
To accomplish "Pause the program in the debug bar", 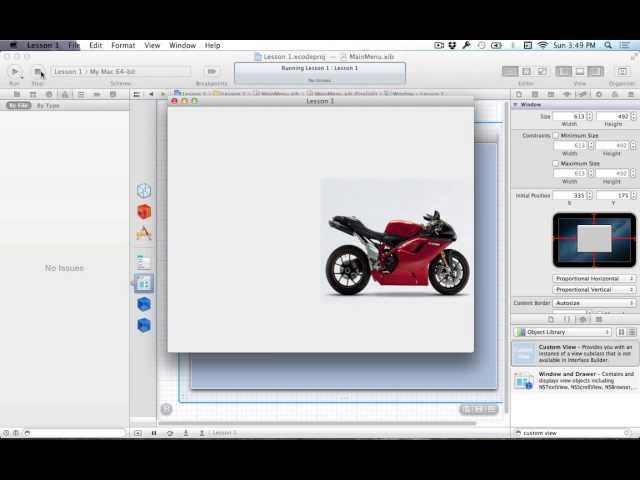I will tap(154, 433).
